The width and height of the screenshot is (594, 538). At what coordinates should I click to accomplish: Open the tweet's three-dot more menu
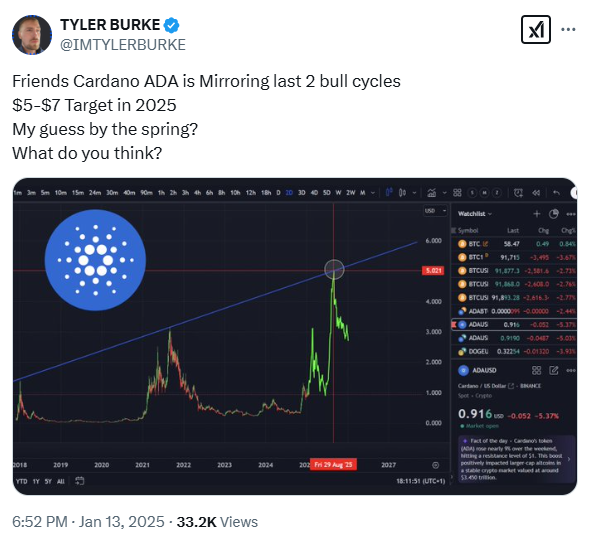[x=568, y=30]
